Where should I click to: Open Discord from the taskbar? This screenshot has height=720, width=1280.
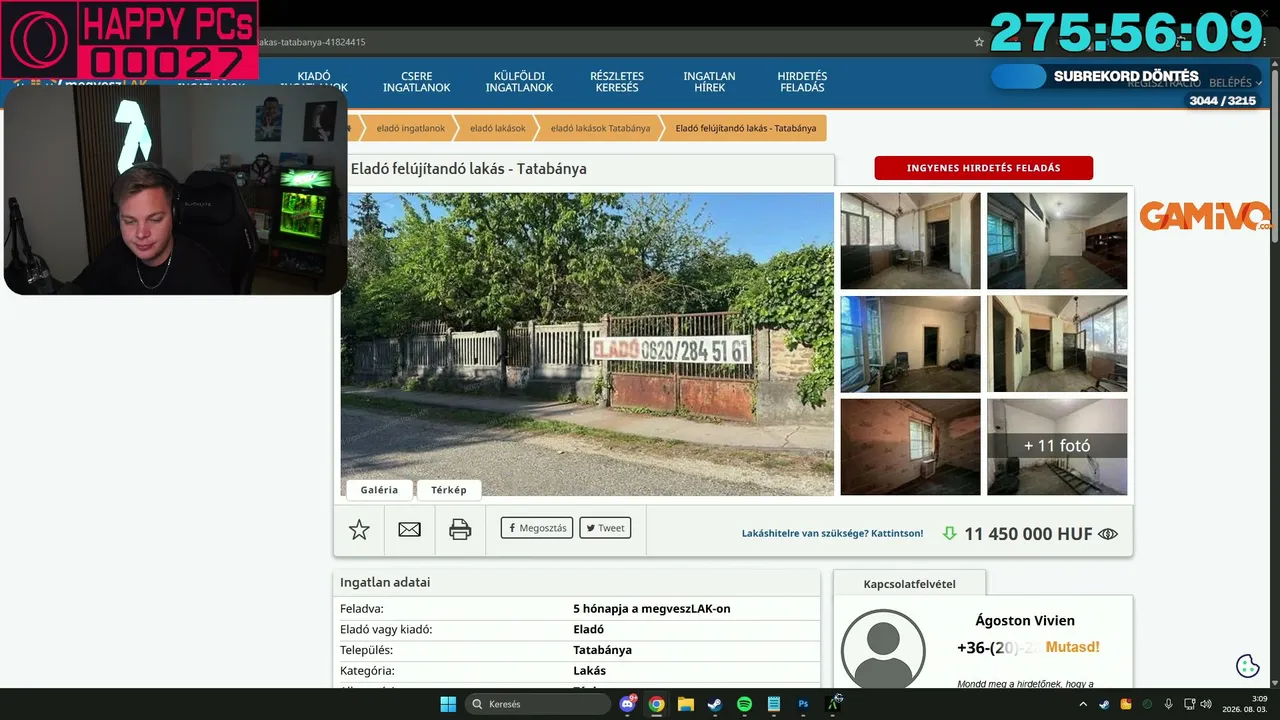click(x=627, y=704)
